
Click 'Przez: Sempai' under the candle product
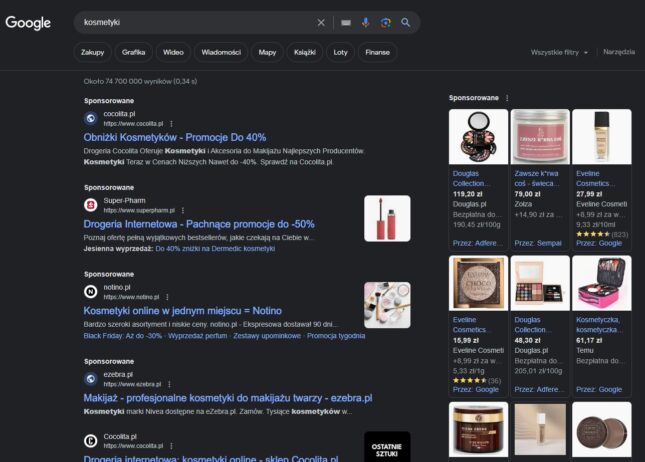[x=538, y=243]
